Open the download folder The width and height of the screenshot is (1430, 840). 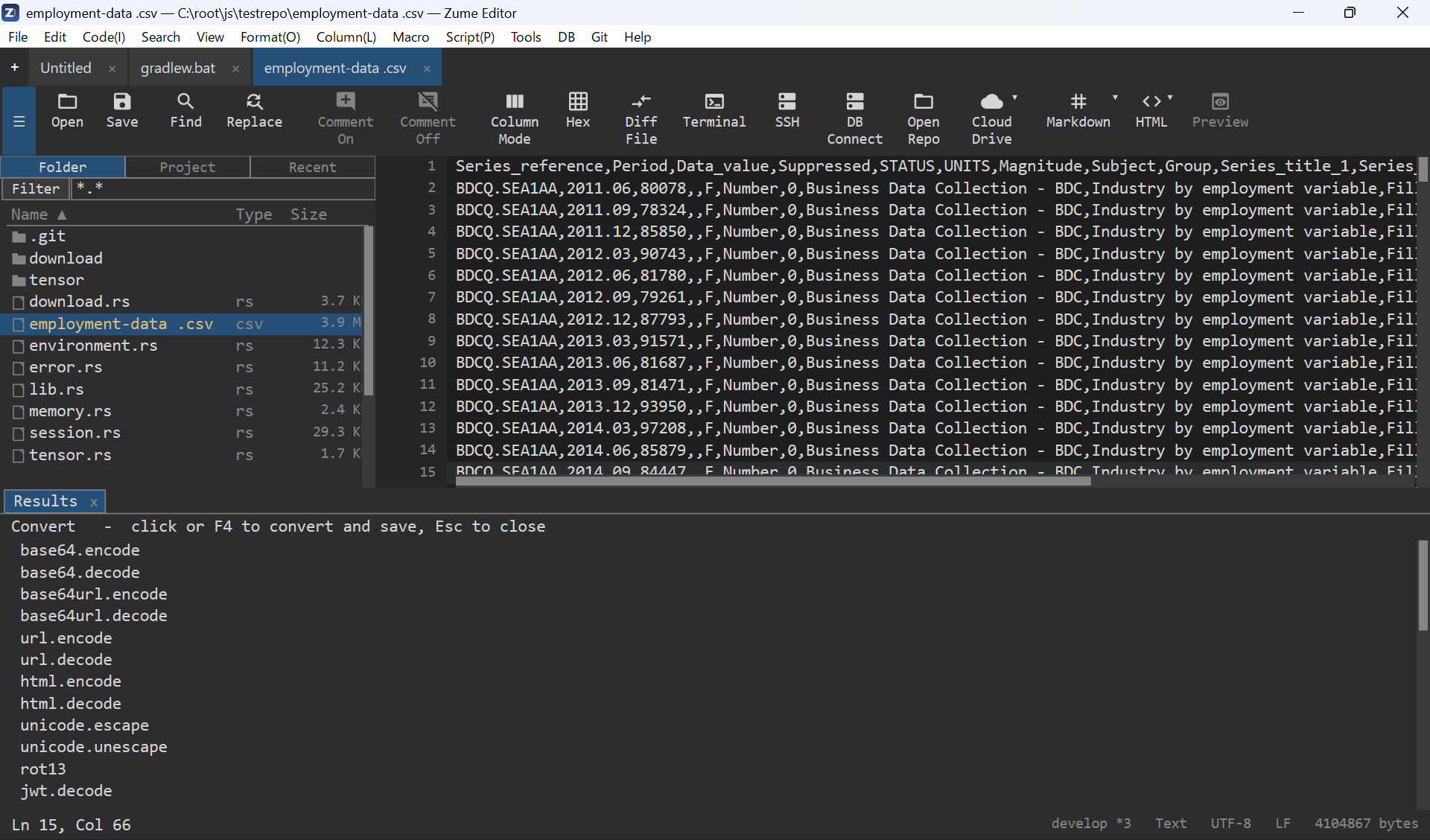(182, 258)
